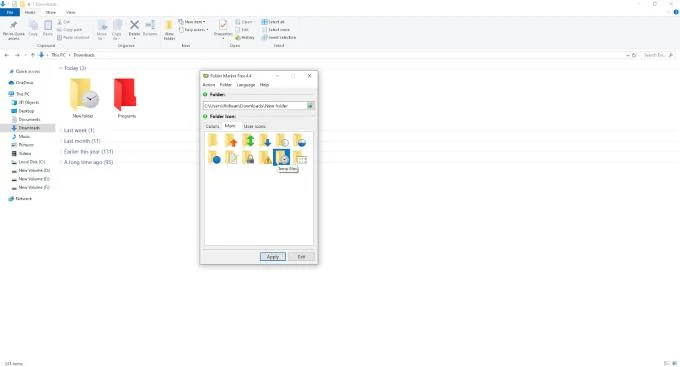Screen dimensions: 680x367
Task: Open the address bar history dropdown arrow
Action: [628, 55]
